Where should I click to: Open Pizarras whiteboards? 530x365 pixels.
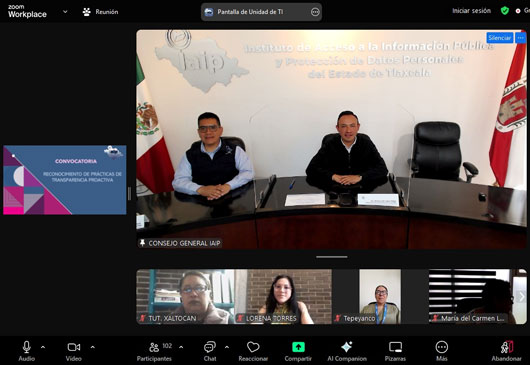pyautogui.click(x=395, y=351)
